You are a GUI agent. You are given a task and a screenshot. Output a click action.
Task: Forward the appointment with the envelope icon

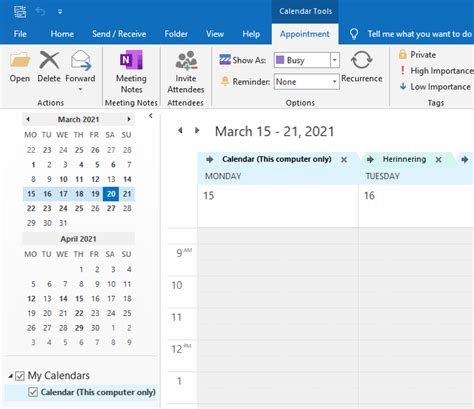coord(80,60)
